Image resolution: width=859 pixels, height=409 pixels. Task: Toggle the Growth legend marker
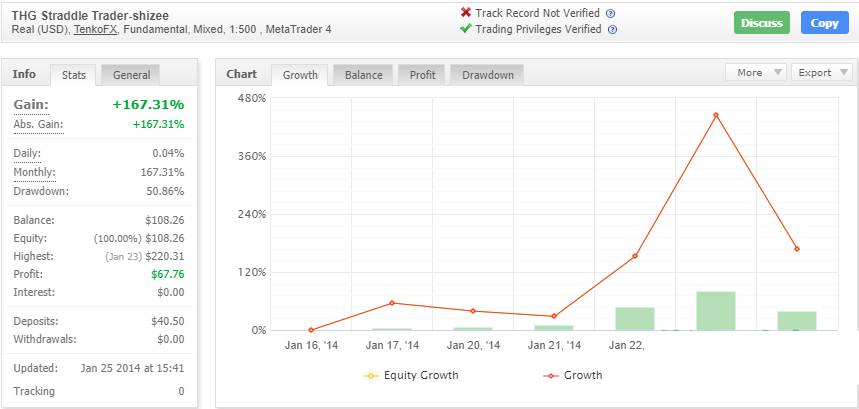coord(551,376)
